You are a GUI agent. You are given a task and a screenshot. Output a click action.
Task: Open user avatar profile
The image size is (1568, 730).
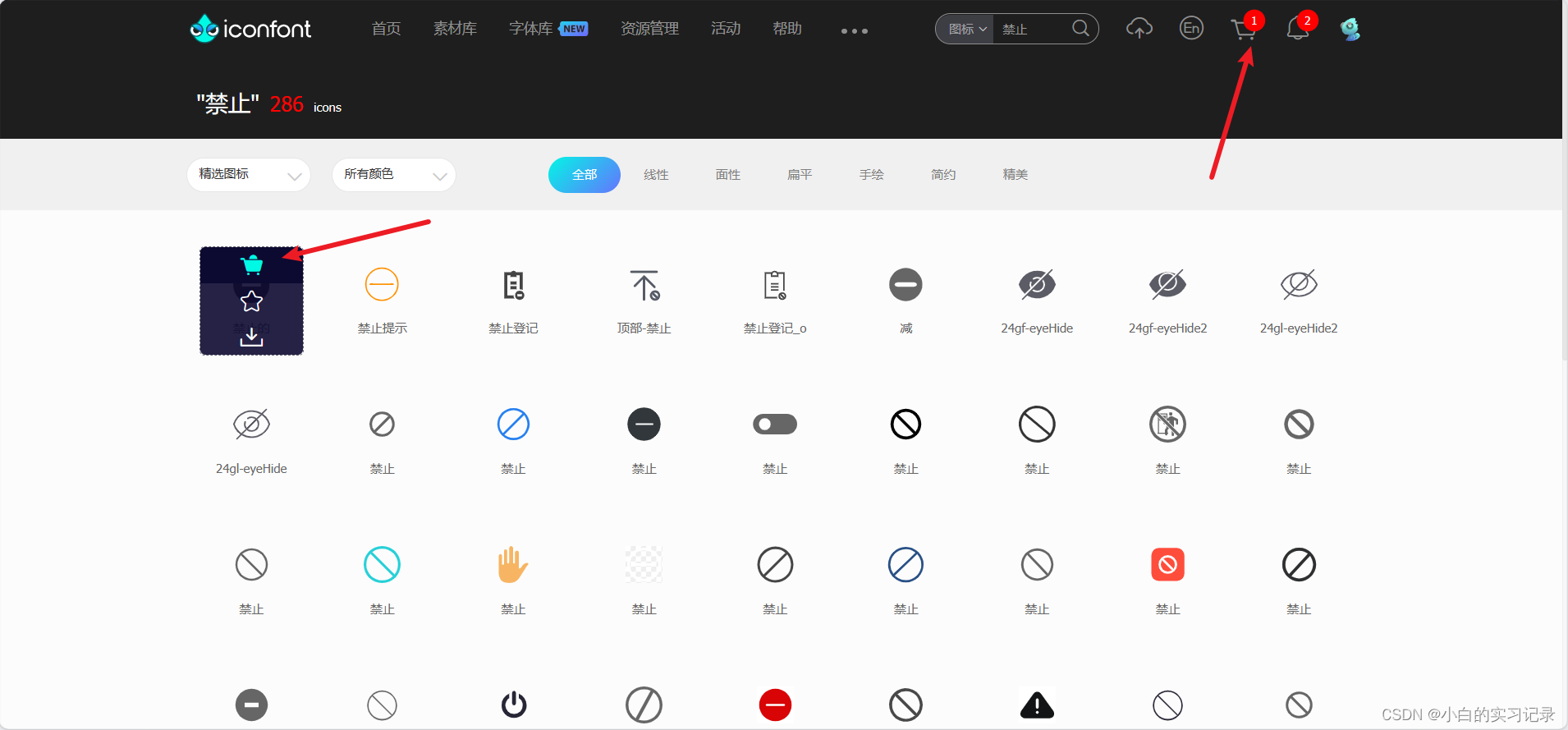(x=1350, y=29)
